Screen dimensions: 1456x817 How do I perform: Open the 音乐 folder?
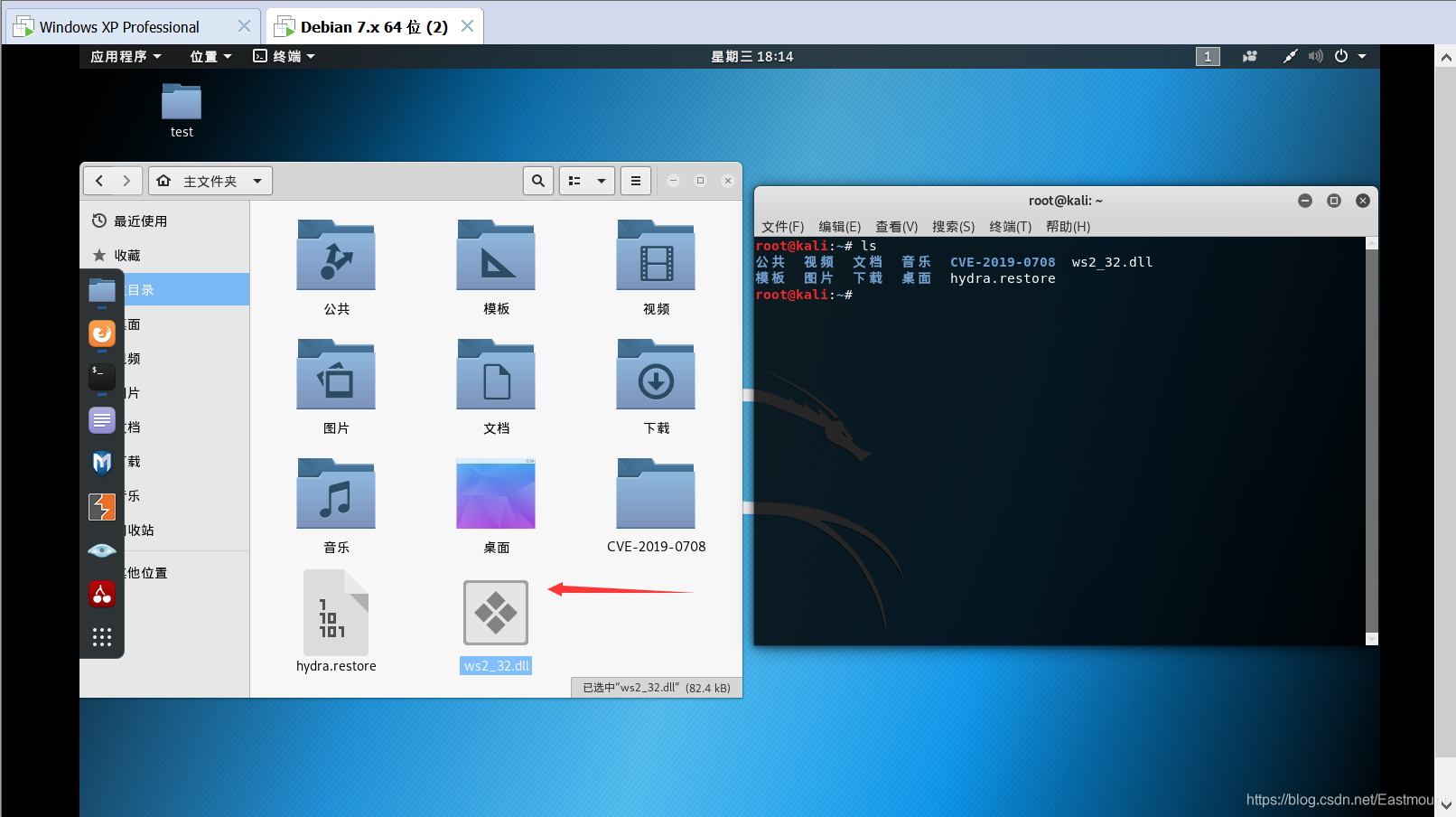pyautogui.click(x=336, y=493)
